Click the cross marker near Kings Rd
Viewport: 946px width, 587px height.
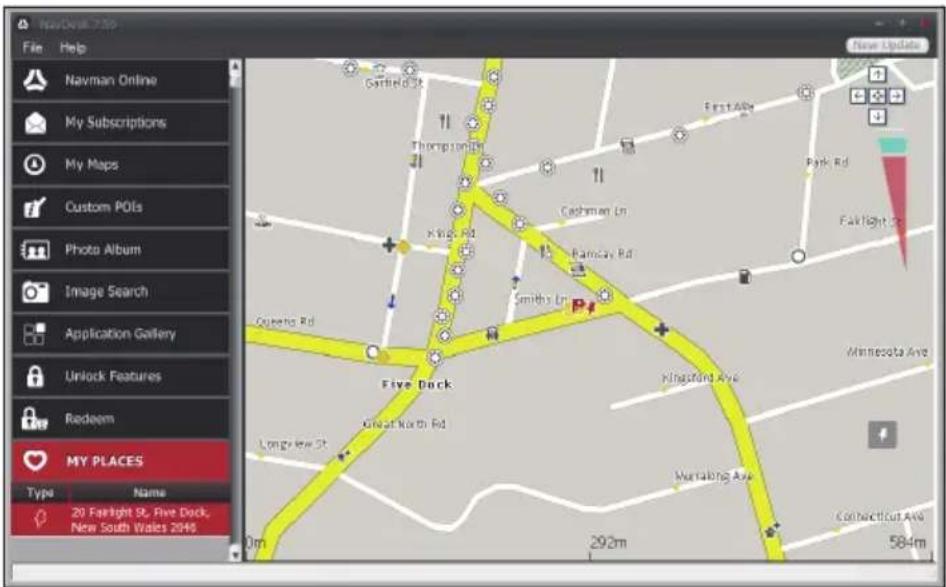tap(389, 245)
